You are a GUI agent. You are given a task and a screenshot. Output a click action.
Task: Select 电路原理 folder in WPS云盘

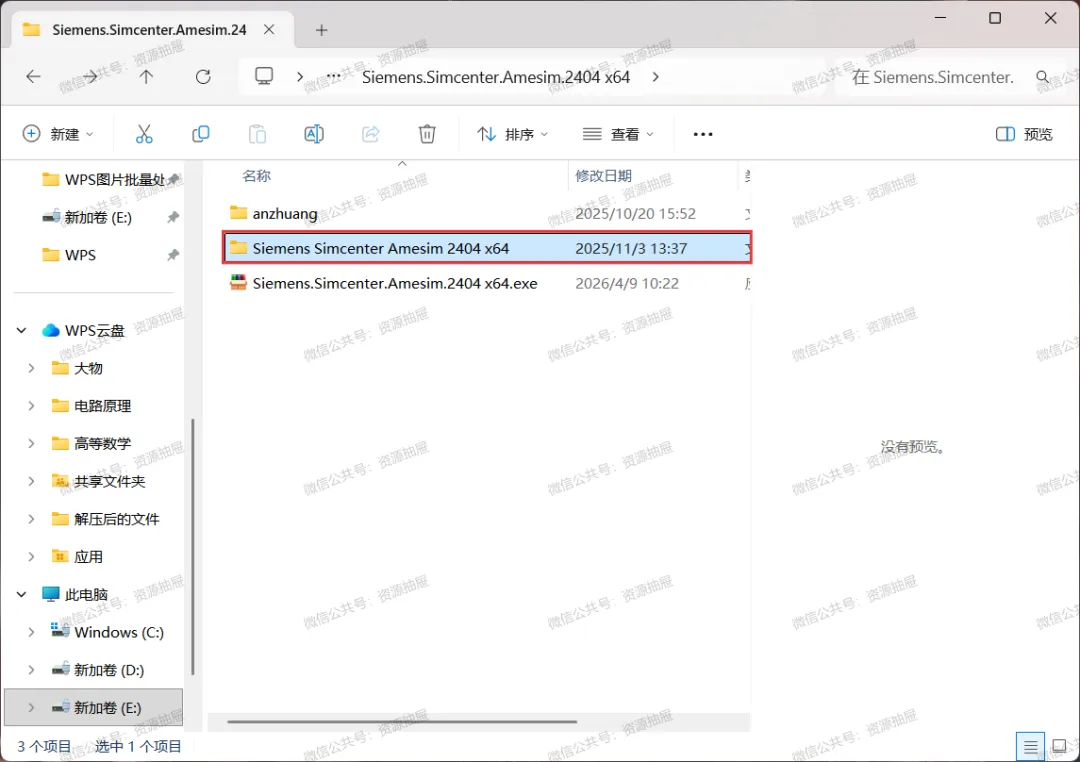click(x=92, y=406)
